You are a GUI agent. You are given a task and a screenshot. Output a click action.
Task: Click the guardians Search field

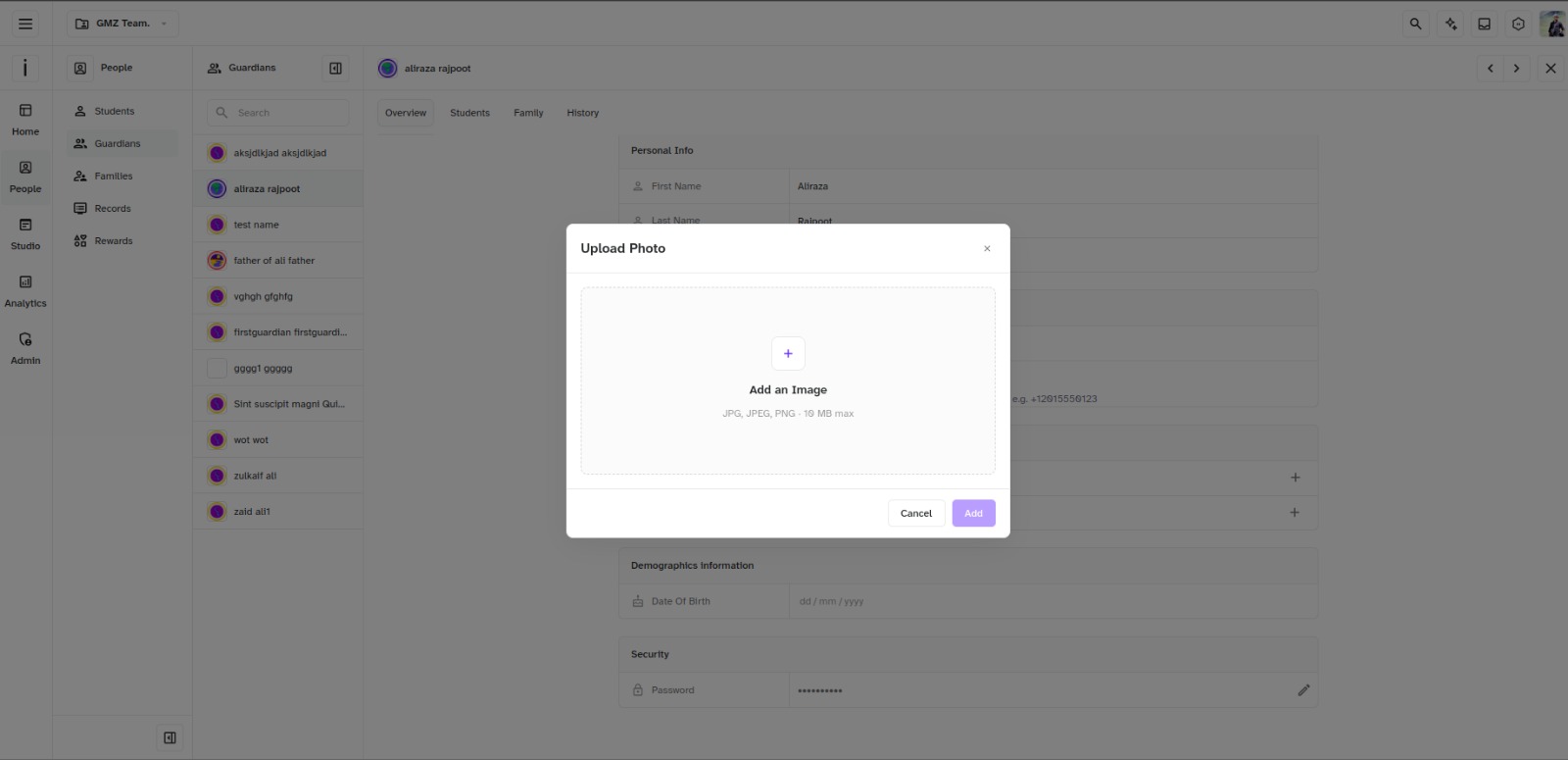tap(278, 113)
